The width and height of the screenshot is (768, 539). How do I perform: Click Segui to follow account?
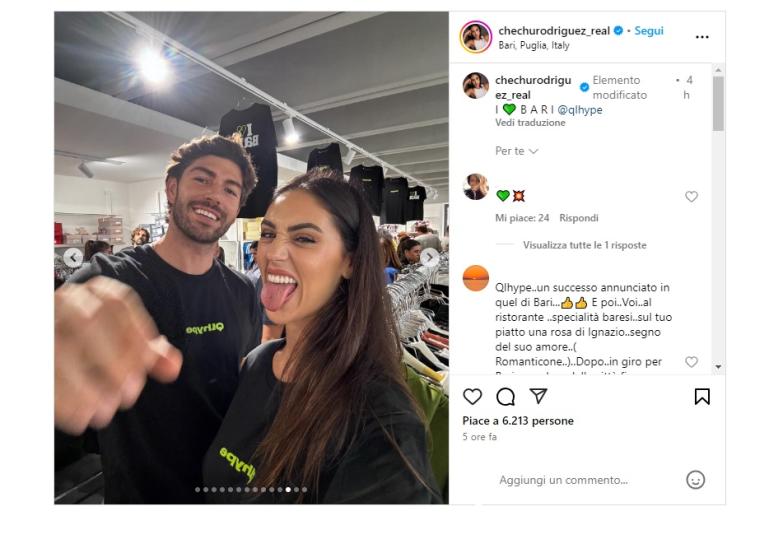pyautogui.click(x=648, y=31)
